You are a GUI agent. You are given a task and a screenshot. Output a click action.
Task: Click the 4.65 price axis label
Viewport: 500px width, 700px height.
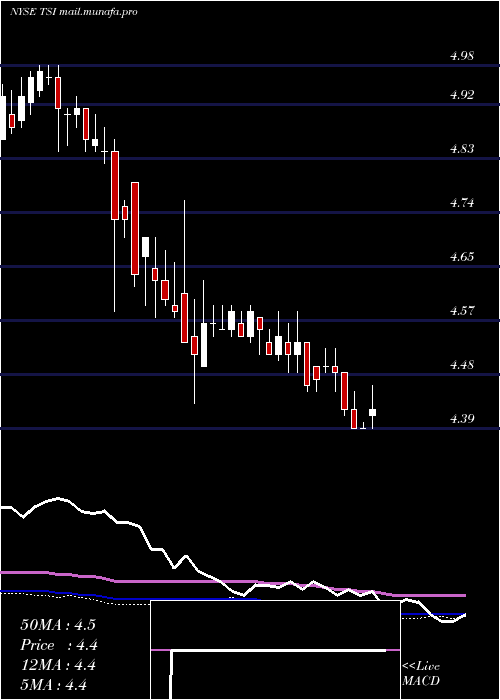click(462, 257)
